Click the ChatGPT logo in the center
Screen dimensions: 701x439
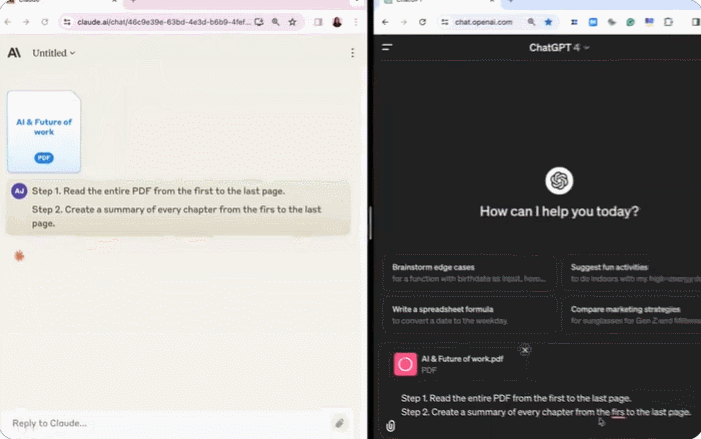point(559,181)
